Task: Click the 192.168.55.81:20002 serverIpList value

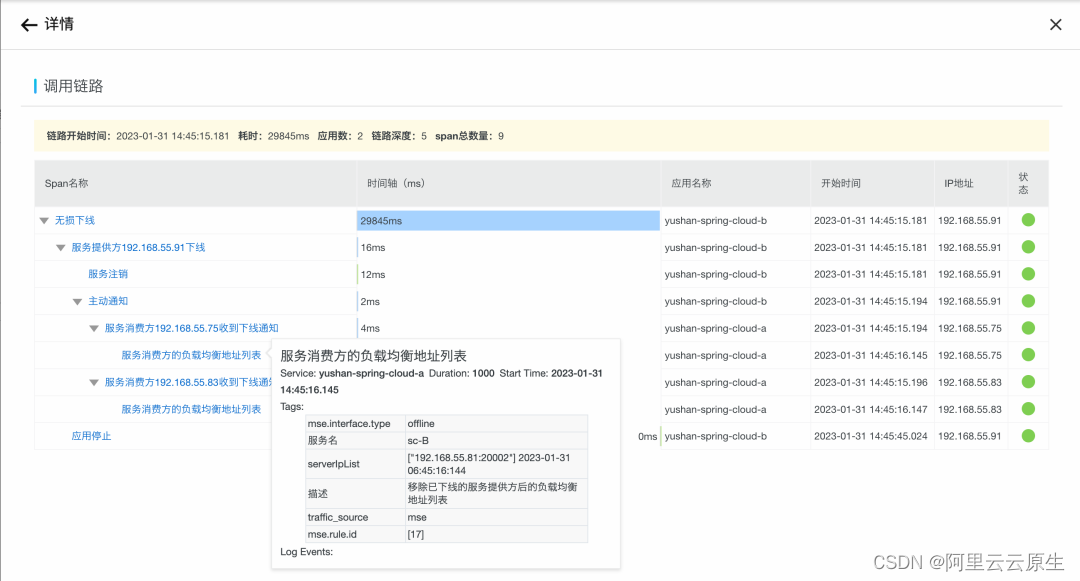Action: pos(489,464)
